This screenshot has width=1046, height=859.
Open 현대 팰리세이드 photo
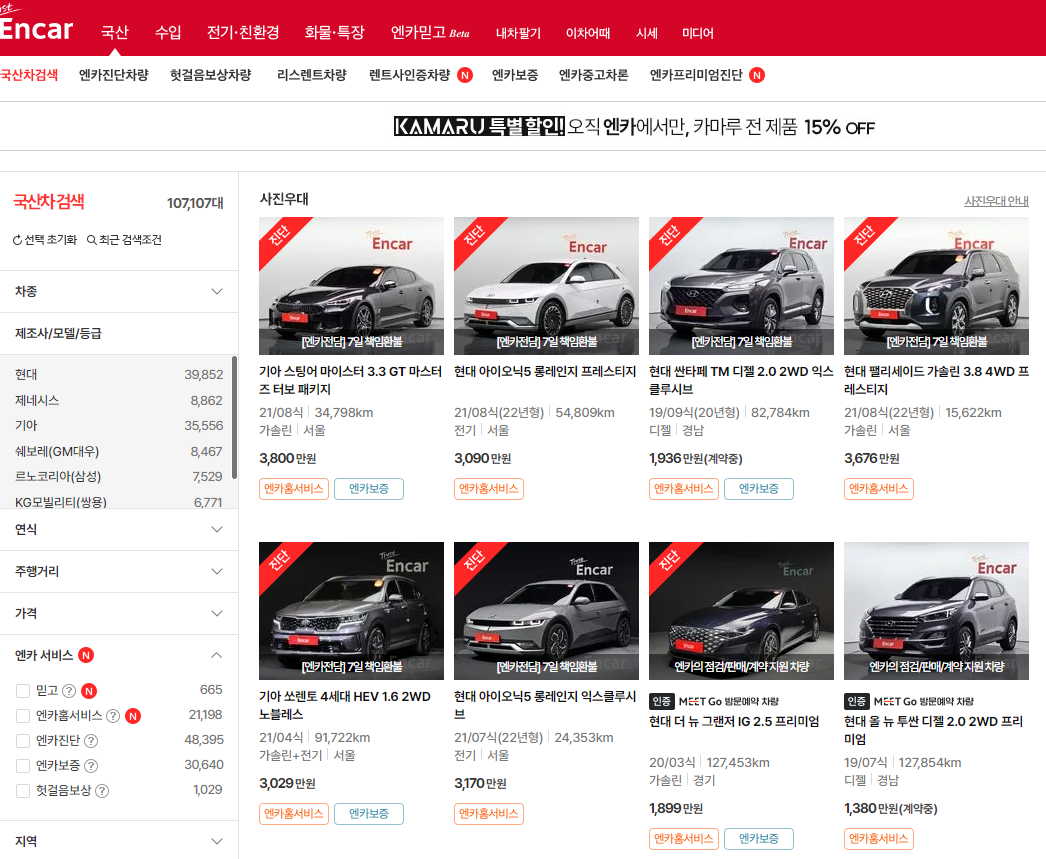pos(936,286)
